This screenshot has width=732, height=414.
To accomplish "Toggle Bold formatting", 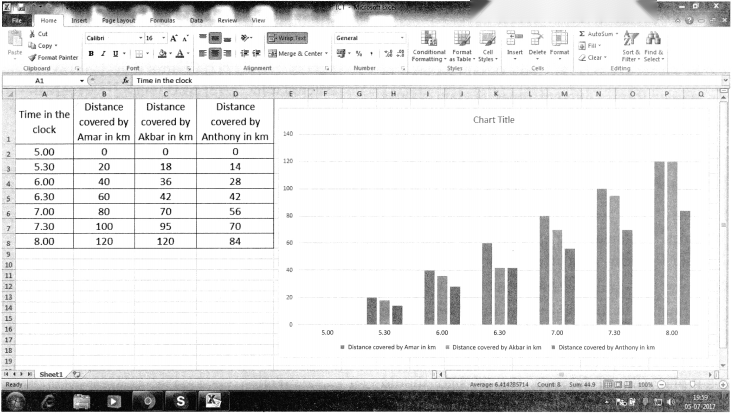I will [x=91, y=54].
